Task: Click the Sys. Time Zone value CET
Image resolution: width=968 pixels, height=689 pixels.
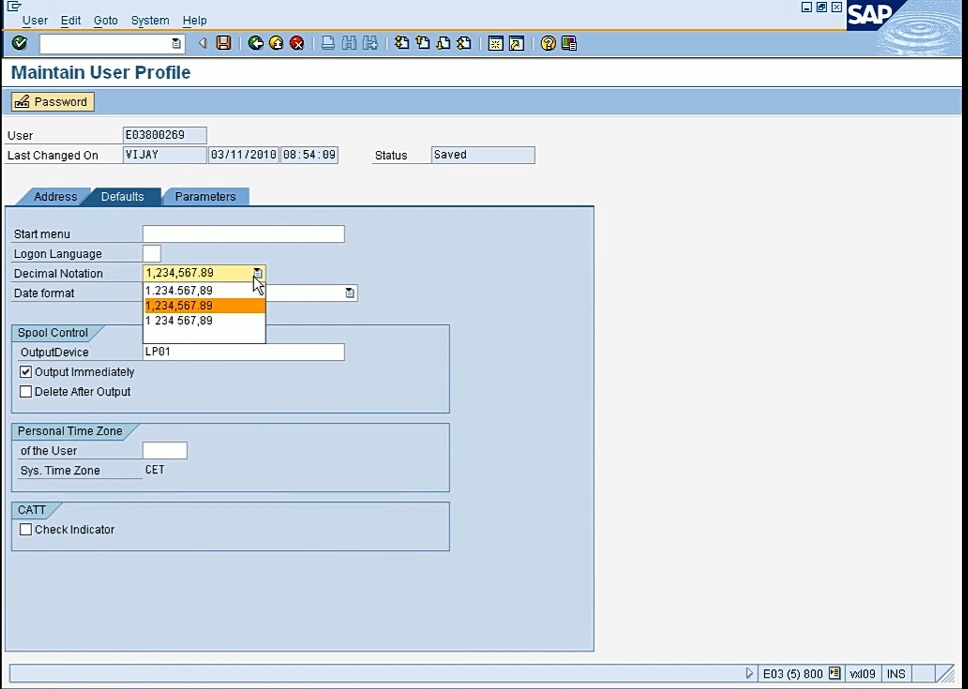Action: tap(155, 470)
